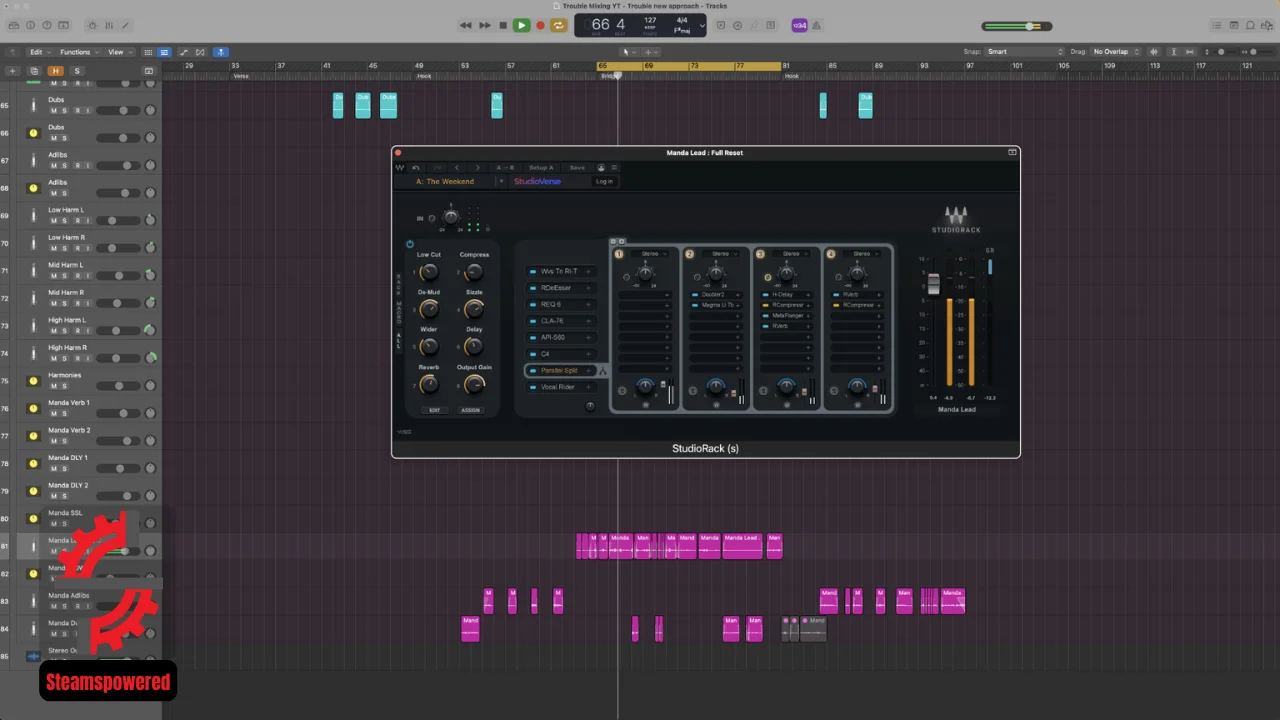Toggle Waveform Zoom button
This screenshot has height=720, width=1280.
point(1154,52)
